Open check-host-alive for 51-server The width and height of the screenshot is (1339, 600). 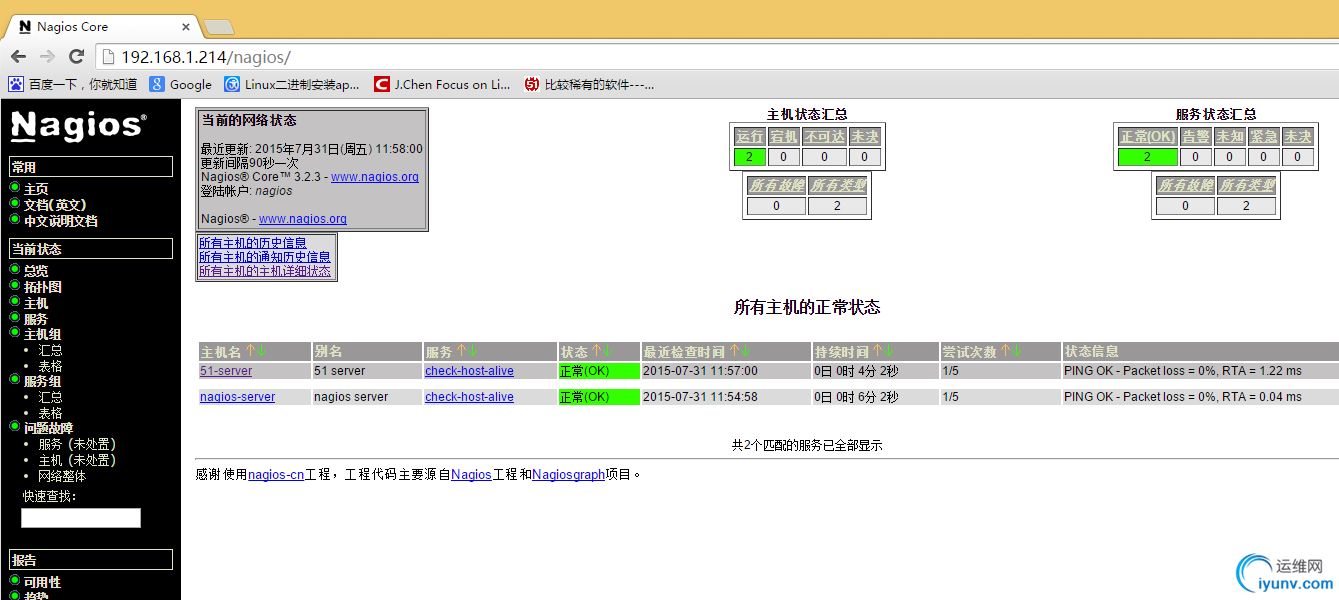469,371
